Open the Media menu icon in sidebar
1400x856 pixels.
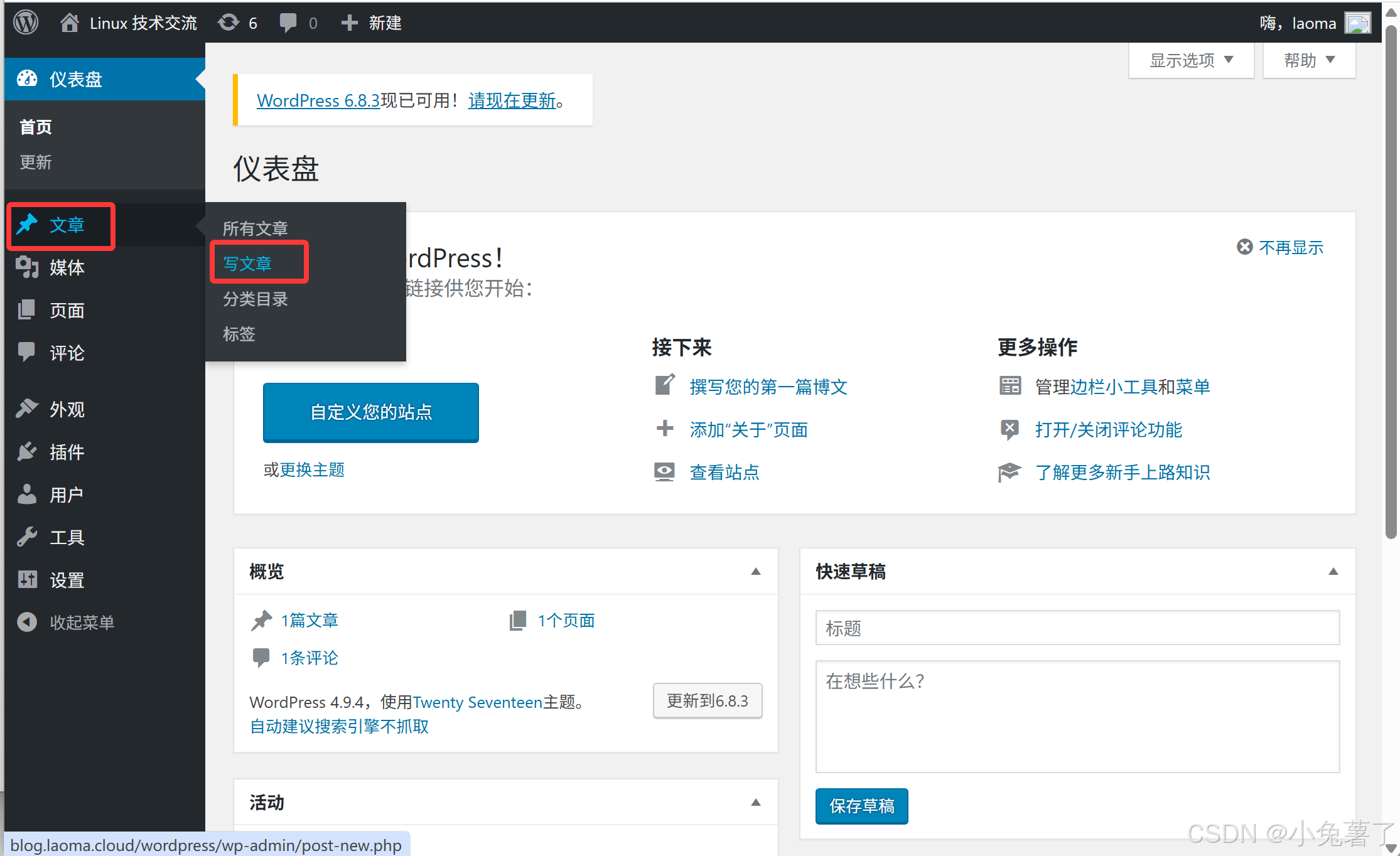point(27,267)
